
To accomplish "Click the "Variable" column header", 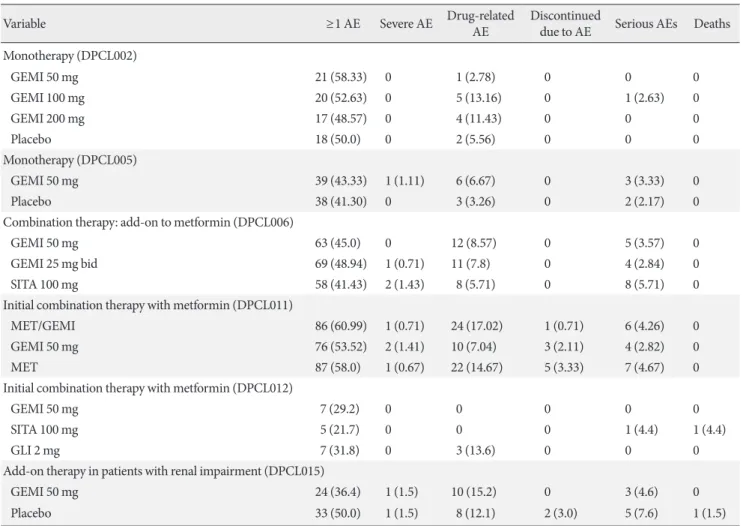I will pyautogui.click(x=24, y=23).
